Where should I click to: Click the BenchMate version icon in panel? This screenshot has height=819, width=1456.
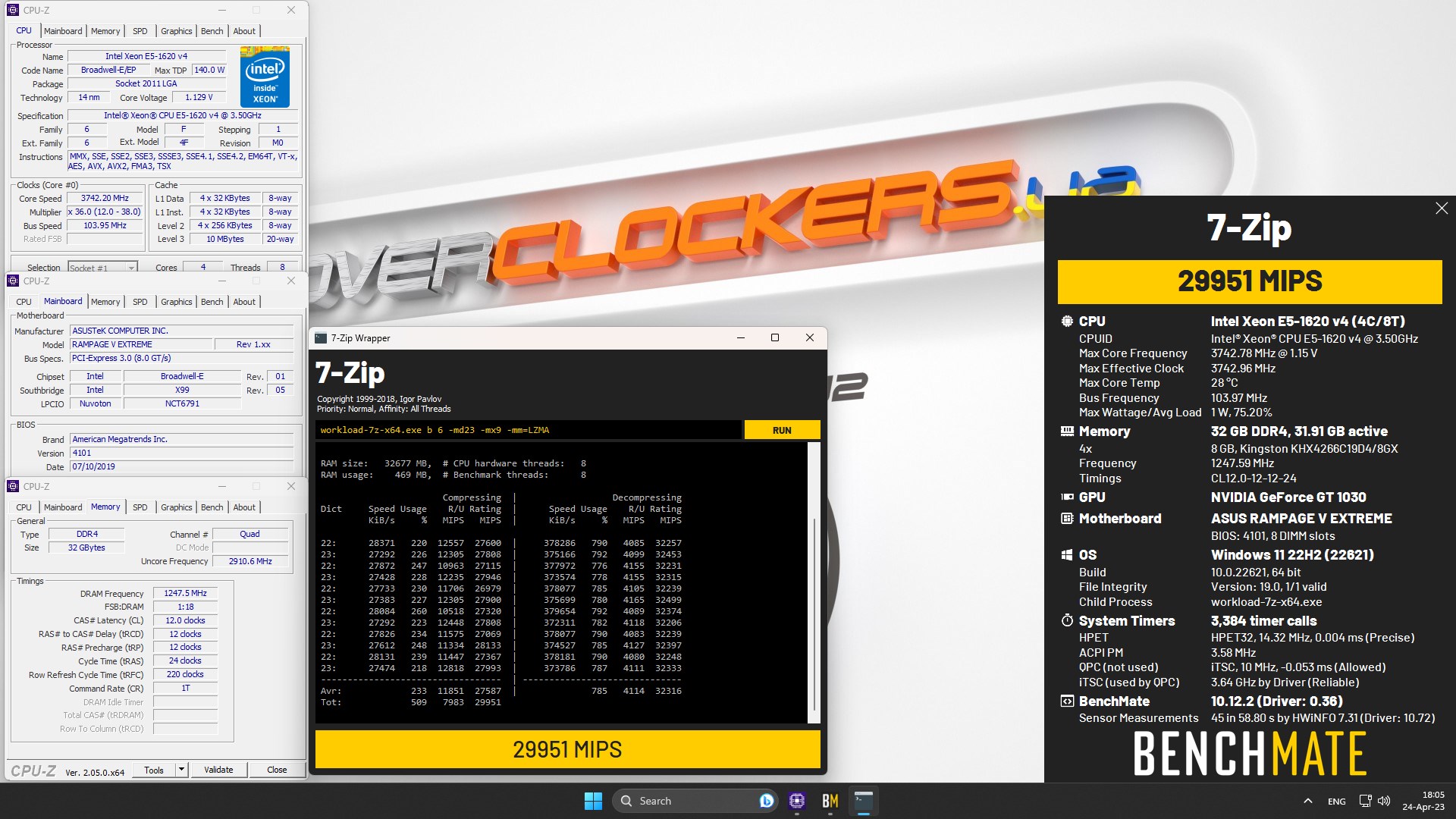pos(1067,701)
